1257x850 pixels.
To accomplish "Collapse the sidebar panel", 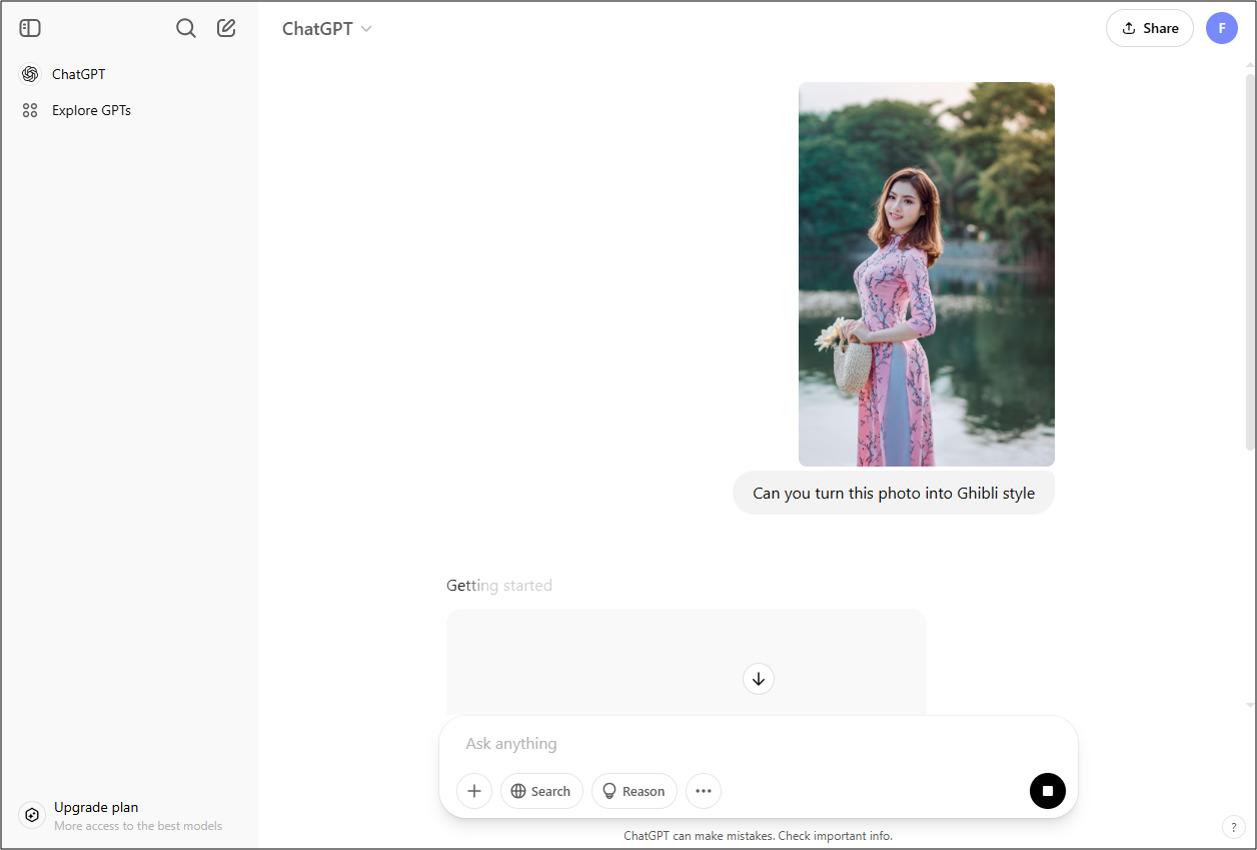I will click(29, 28).
